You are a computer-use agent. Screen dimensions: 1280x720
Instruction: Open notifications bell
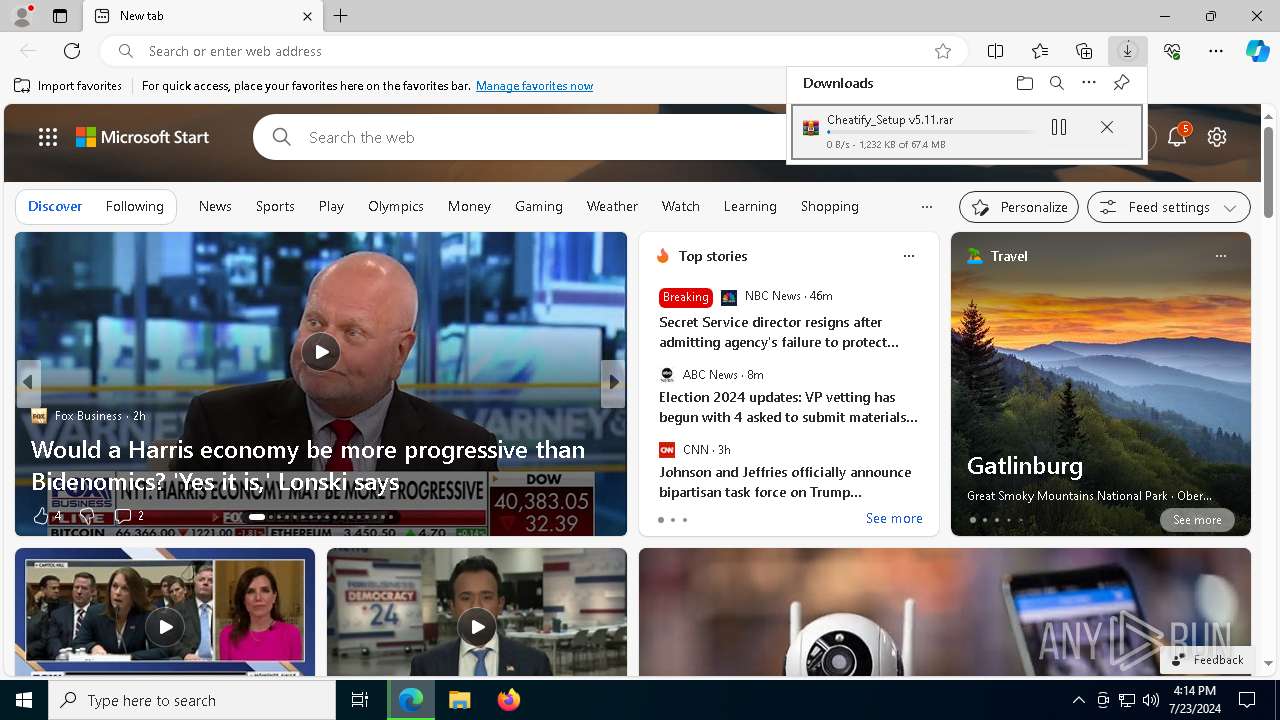click(x=1177, y=137)
